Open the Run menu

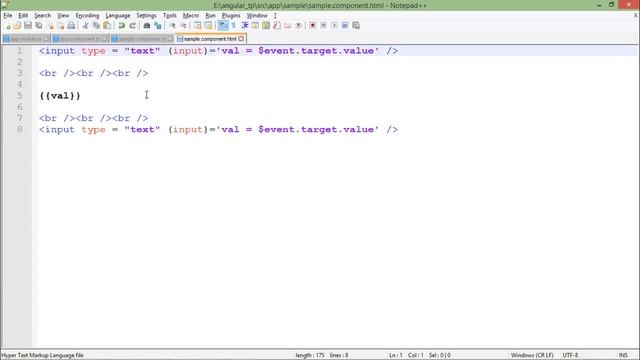pyautogui.click(x=210, y=16)
